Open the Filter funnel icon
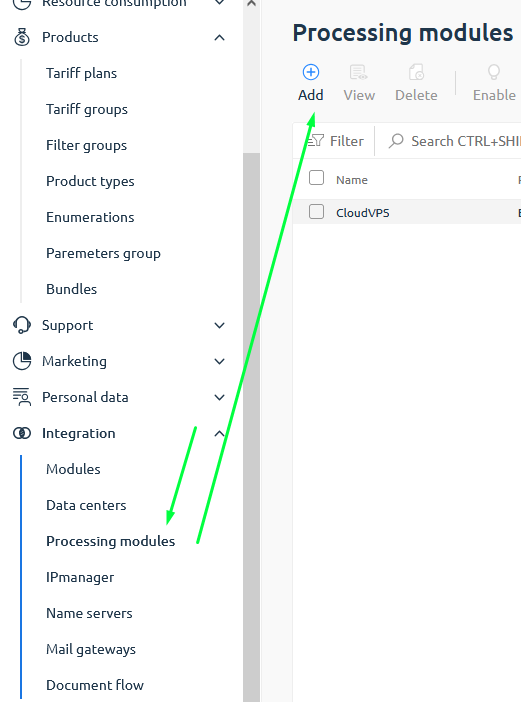The width and height of the screenshot is (521, 702). coord(316,141)
